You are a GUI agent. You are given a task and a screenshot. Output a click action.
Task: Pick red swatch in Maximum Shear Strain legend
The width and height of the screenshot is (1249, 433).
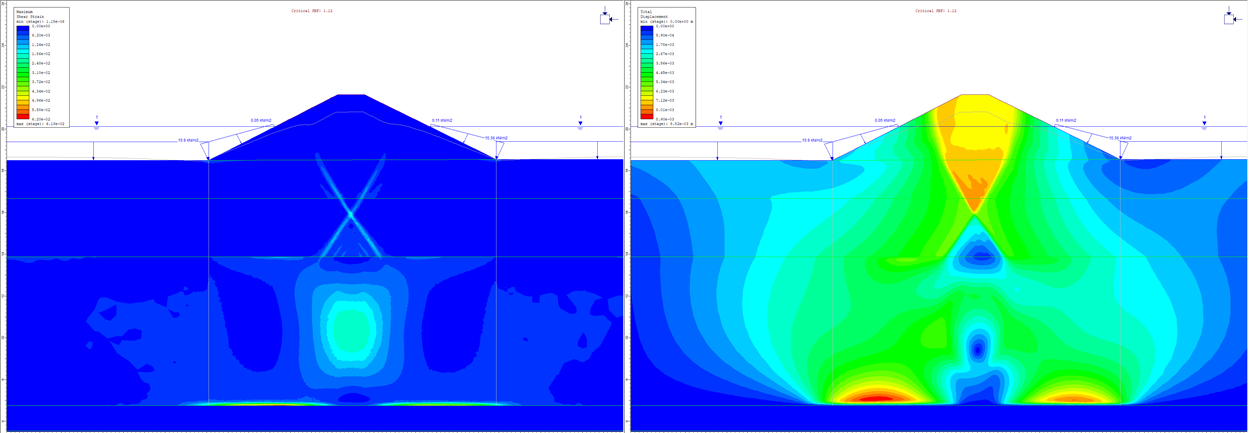pos(23,115)
